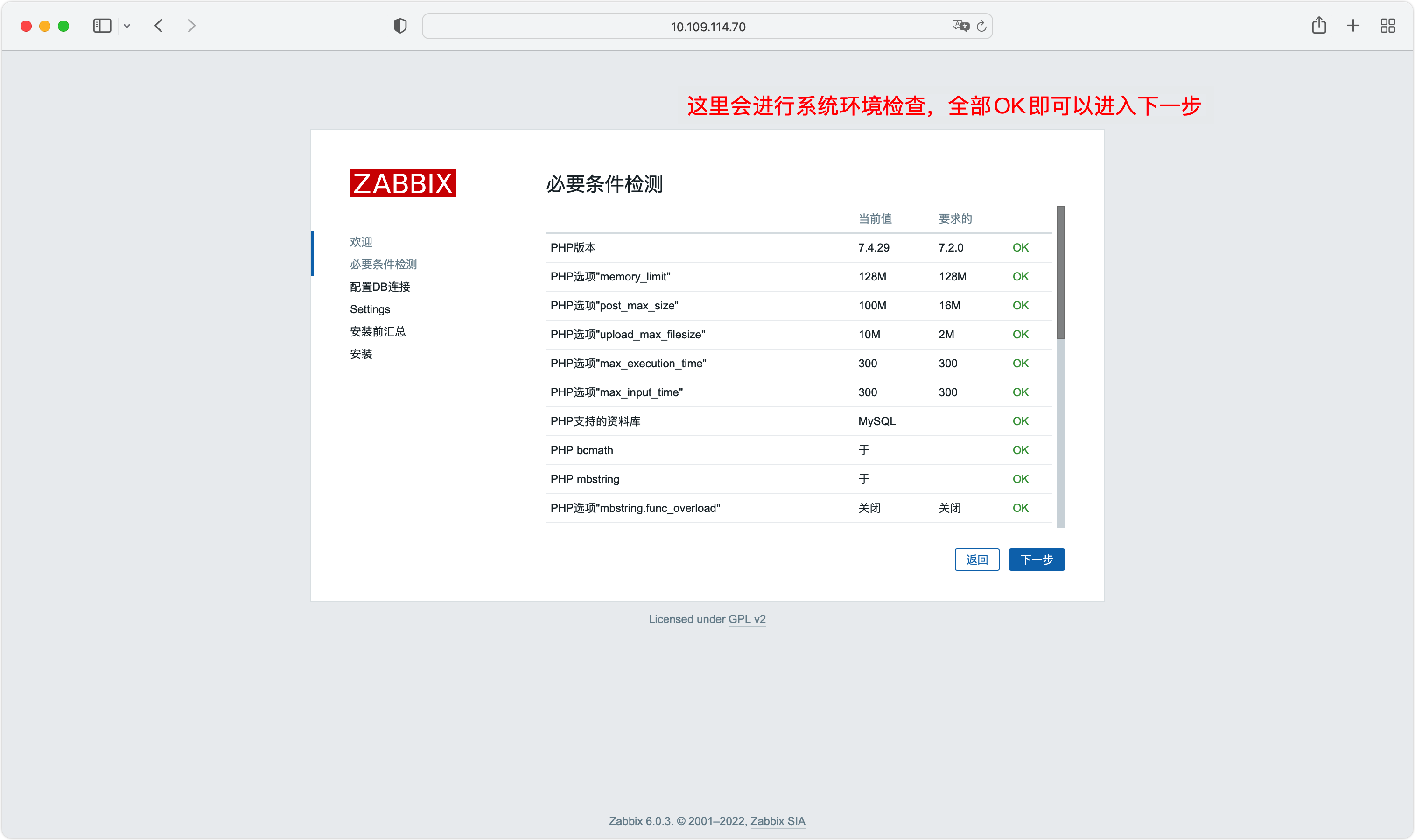Click the requirements table scrollbar thumb
The image size is (1415, 840).
click(x=1060, y=272)
